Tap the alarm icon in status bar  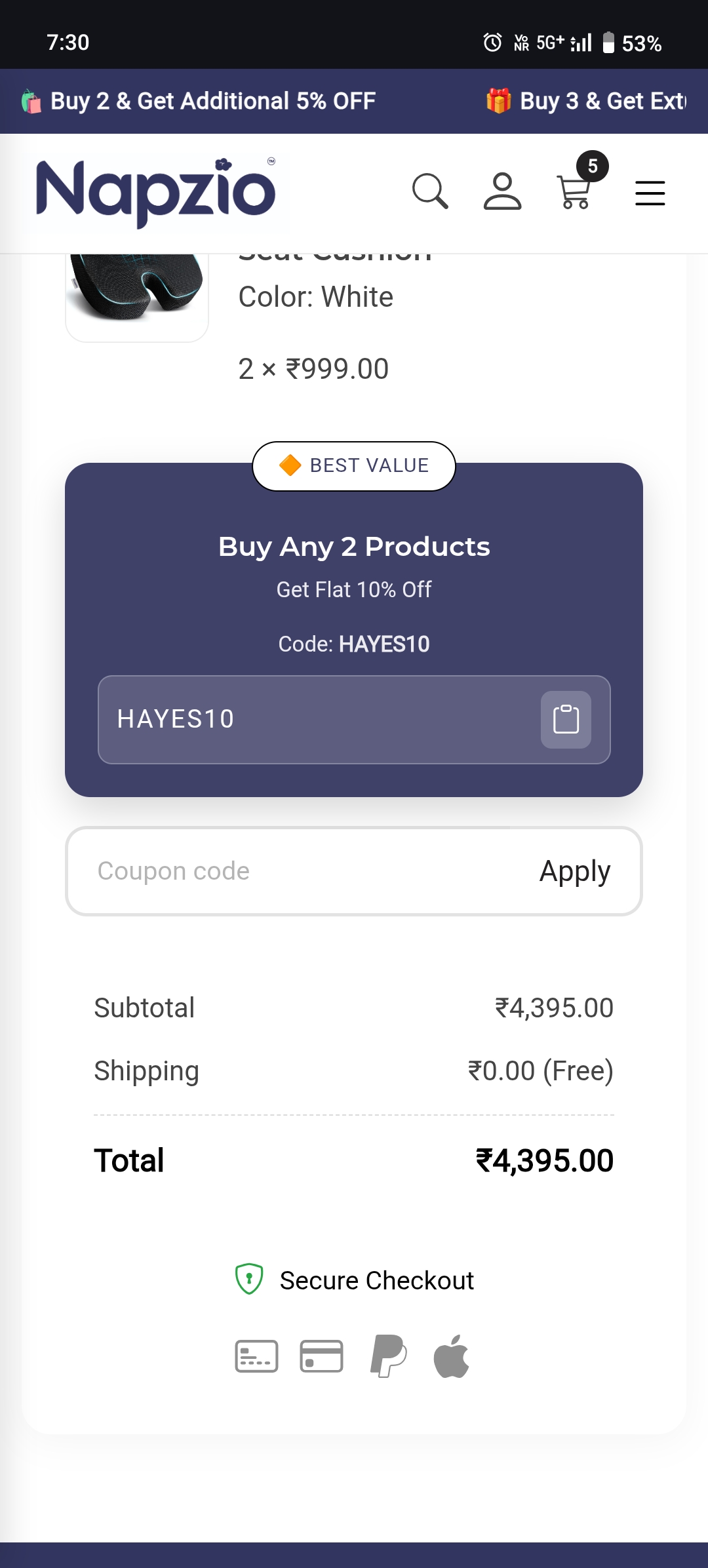pos(492,43)
